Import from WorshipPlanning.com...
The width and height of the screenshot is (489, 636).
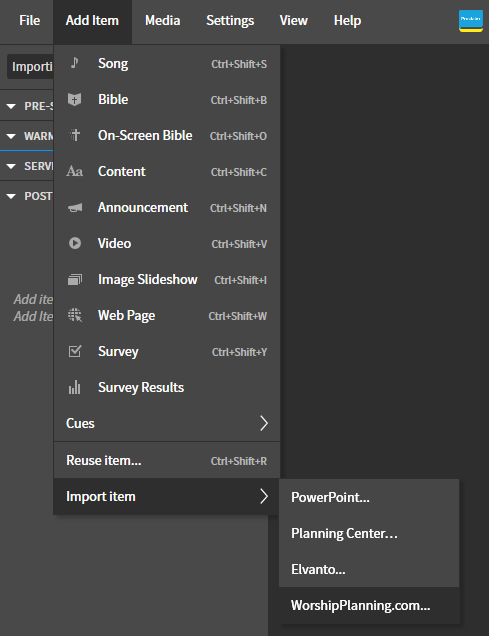369,605
